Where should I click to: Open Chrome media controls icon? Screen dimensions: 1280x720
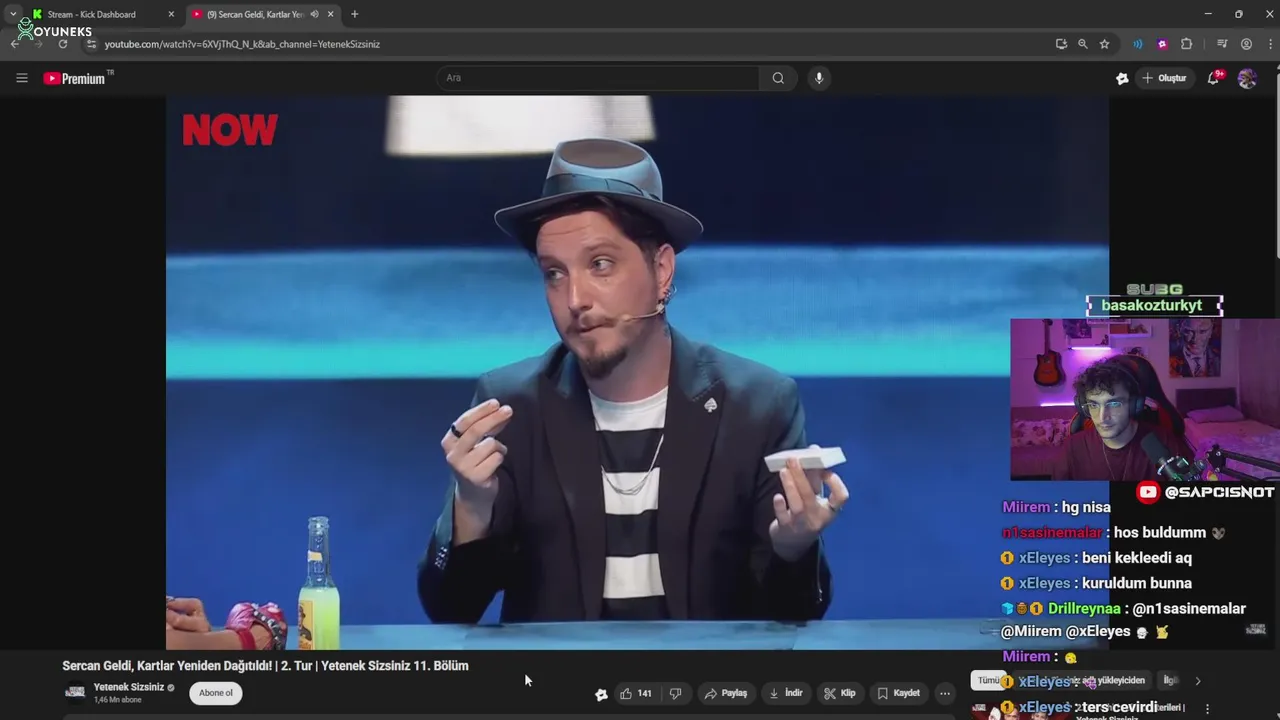click(x=1222, y=44)
